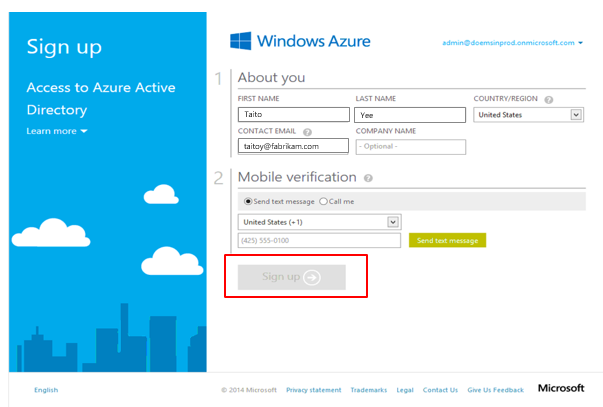Click the Send text message button
The height and width of the screenshot is (407, 603).
click(x=447, y=240)
